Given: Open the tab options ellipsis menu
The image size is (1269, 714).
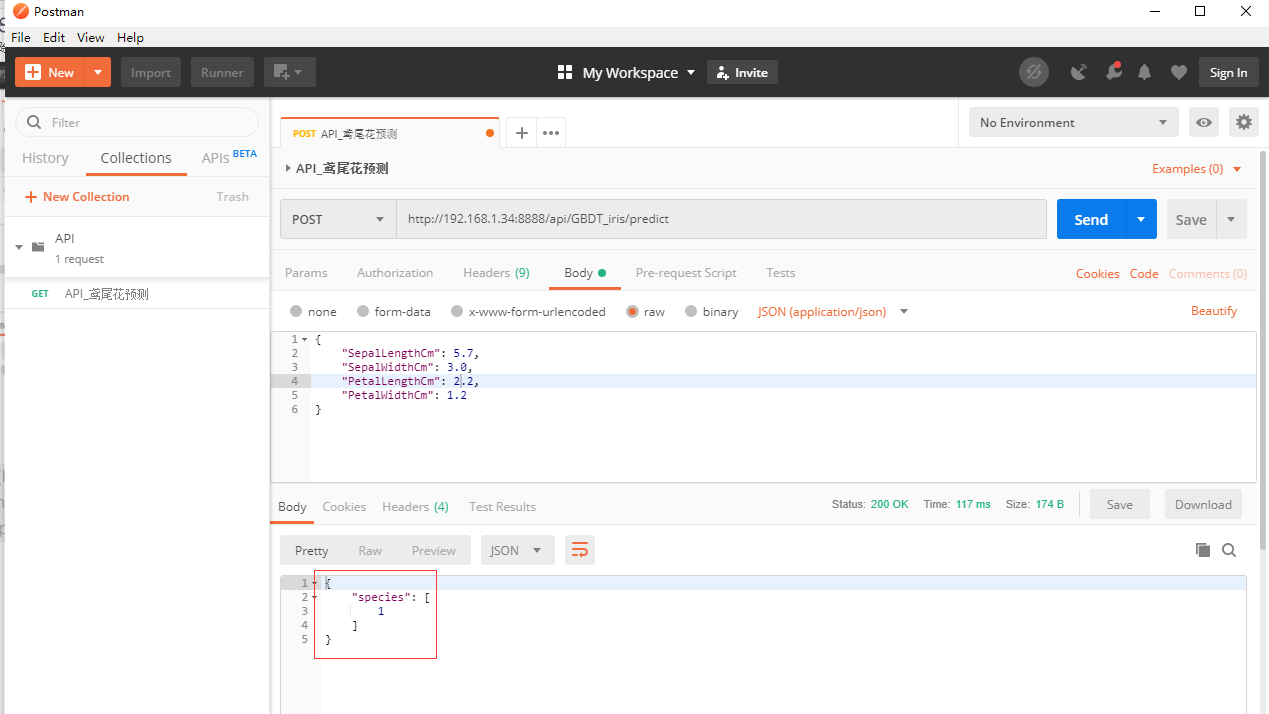Looking at the screenshot, I should click(x=551, y=133).
